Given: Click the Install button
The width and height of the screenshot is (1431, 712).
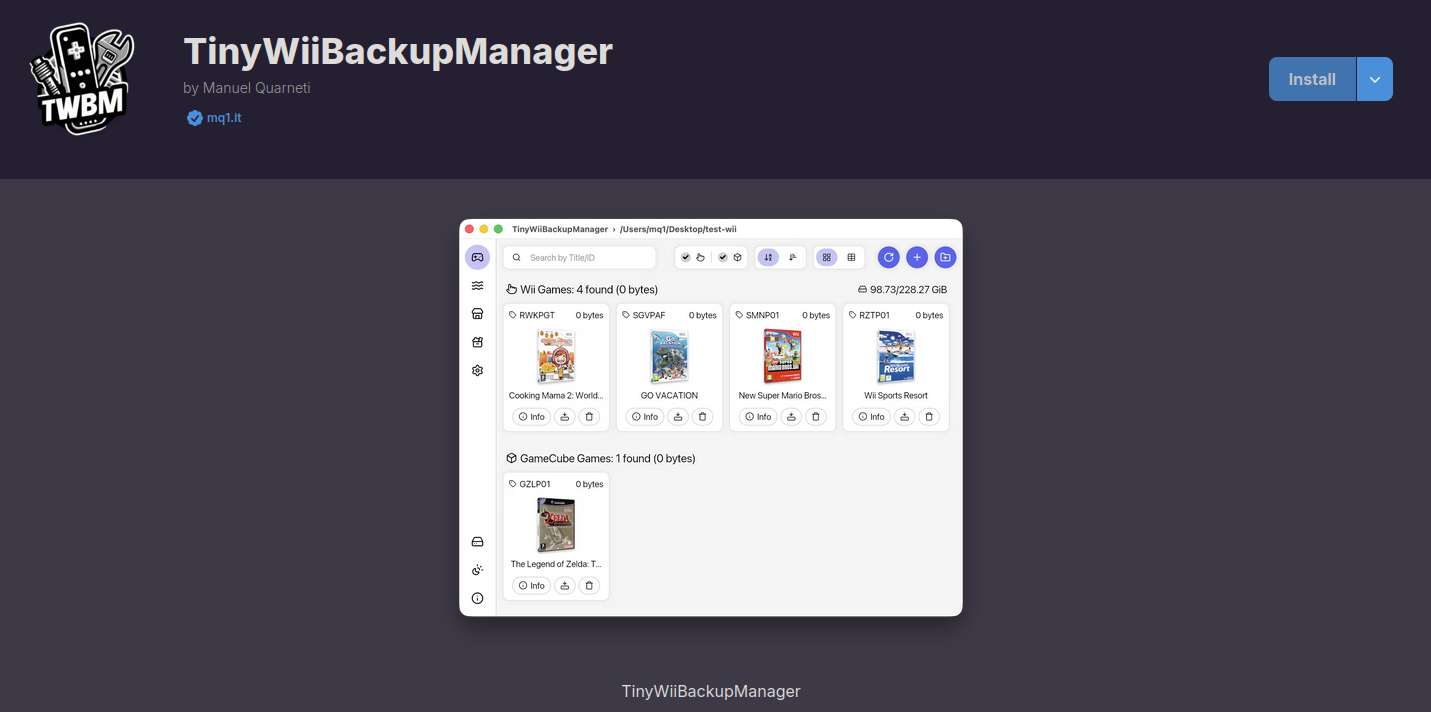Looking at the screenshot, I should 1312,79.
